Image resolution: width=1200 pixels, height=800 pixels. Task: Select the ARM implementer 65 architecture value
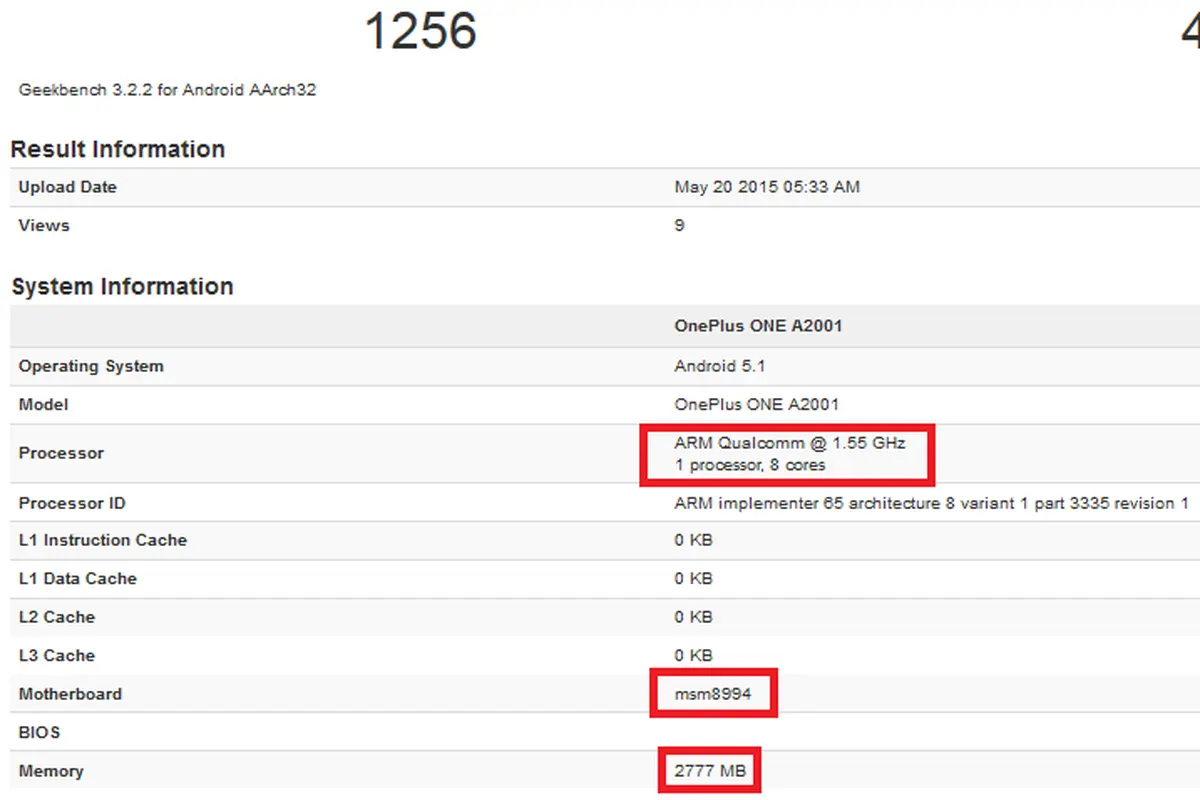(x=931, y=503)
